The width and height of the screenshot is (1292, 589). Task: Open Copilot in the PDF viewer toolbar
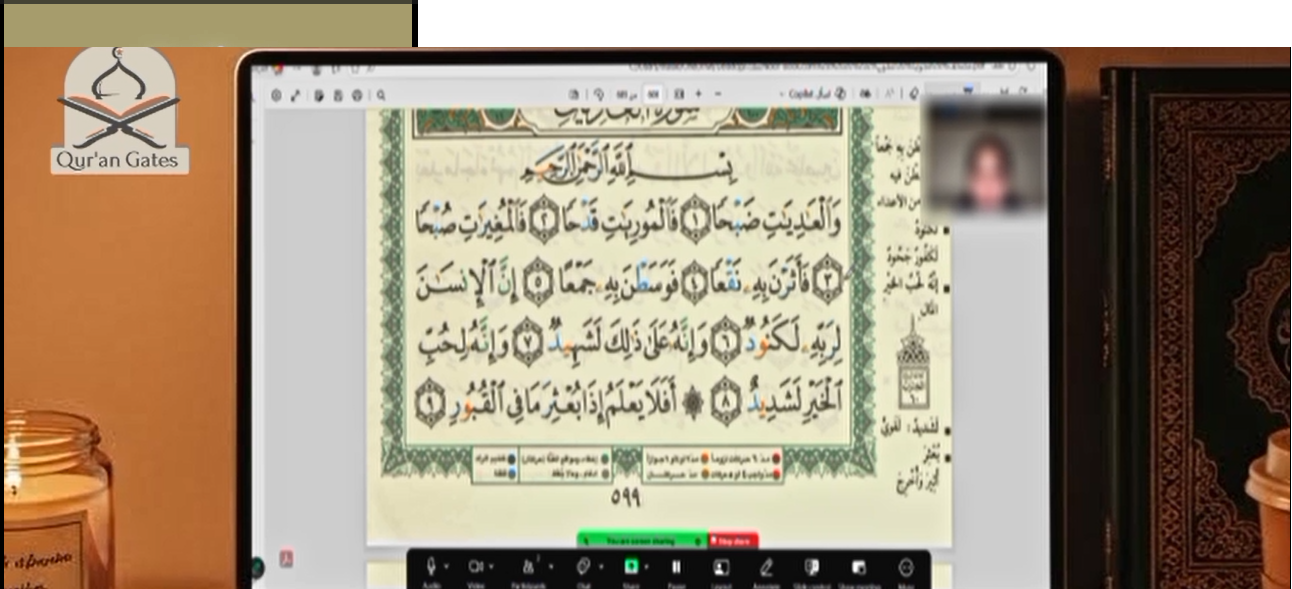click(x=801, y=94)
